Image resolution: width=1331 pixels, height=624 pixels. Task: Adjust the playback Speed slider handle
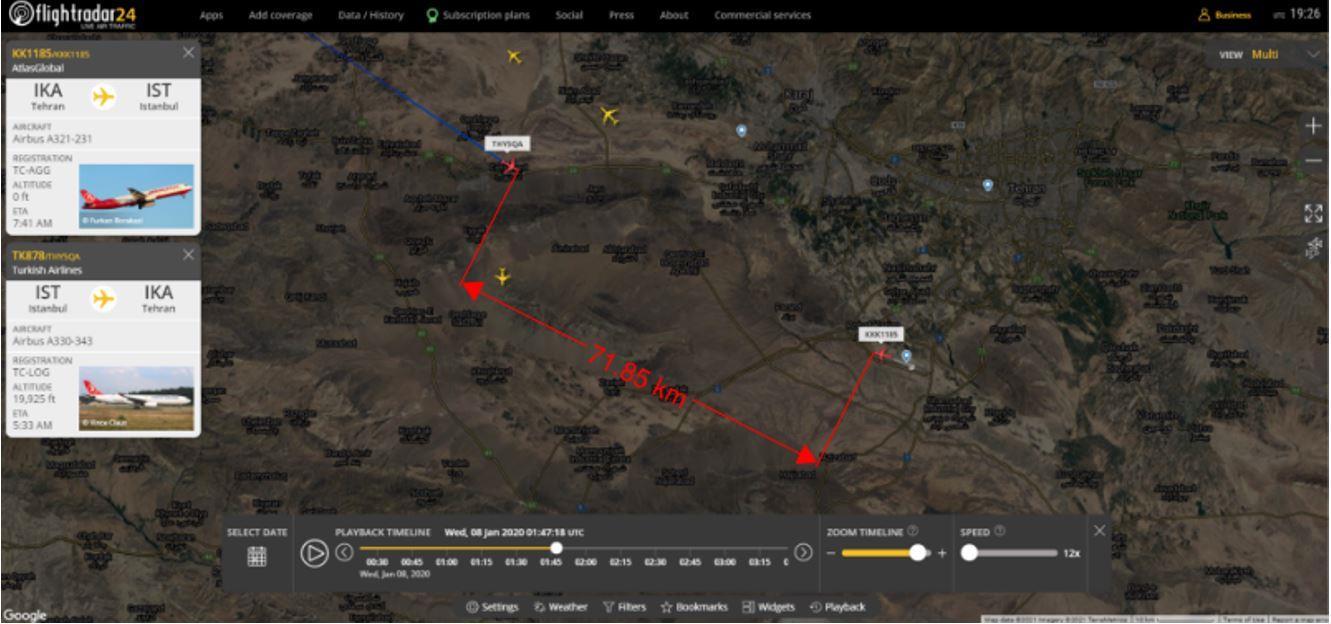point(969,552)
